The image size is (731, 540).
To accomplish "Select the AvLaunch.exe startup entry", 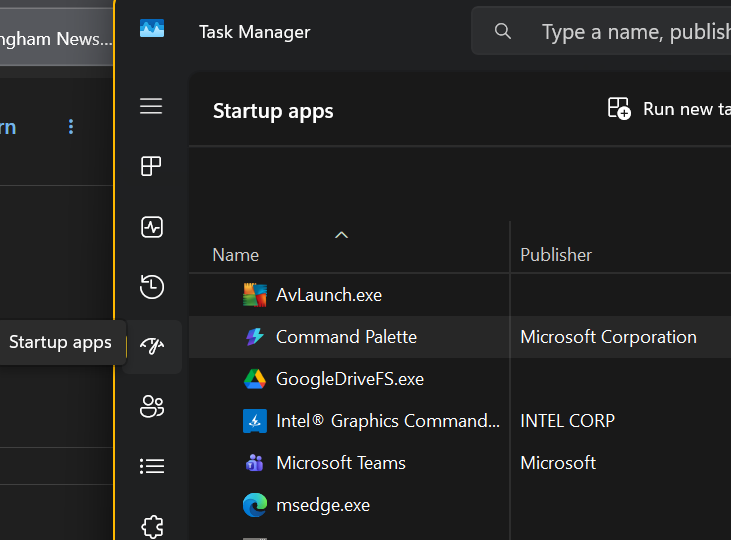I will [x=329, y=295].
